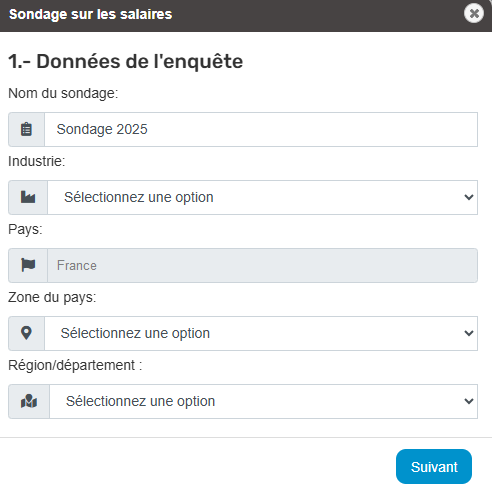Click the factory icon next to Industrie
The width and height of the screenshot is (492, 485).
click(x=28, y=197)
